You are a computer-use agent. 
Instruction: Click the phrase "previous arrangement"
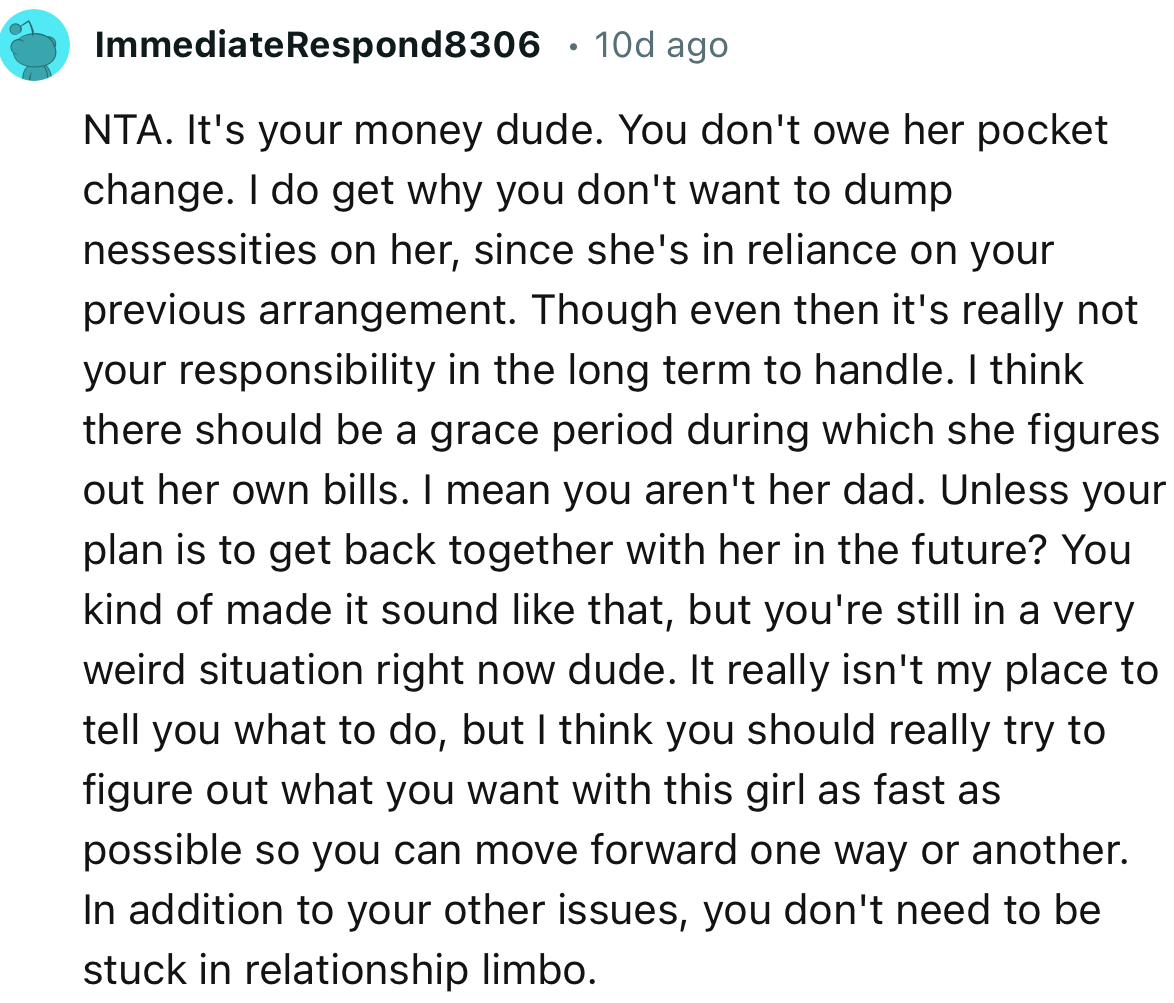pyautogui.click(x=299, y=311)
